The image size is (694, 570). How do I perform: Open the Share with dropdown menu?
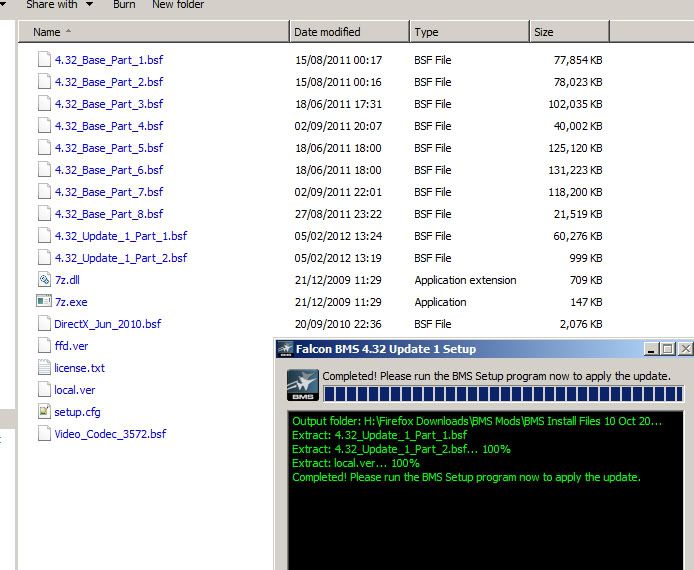coord(60,5)
